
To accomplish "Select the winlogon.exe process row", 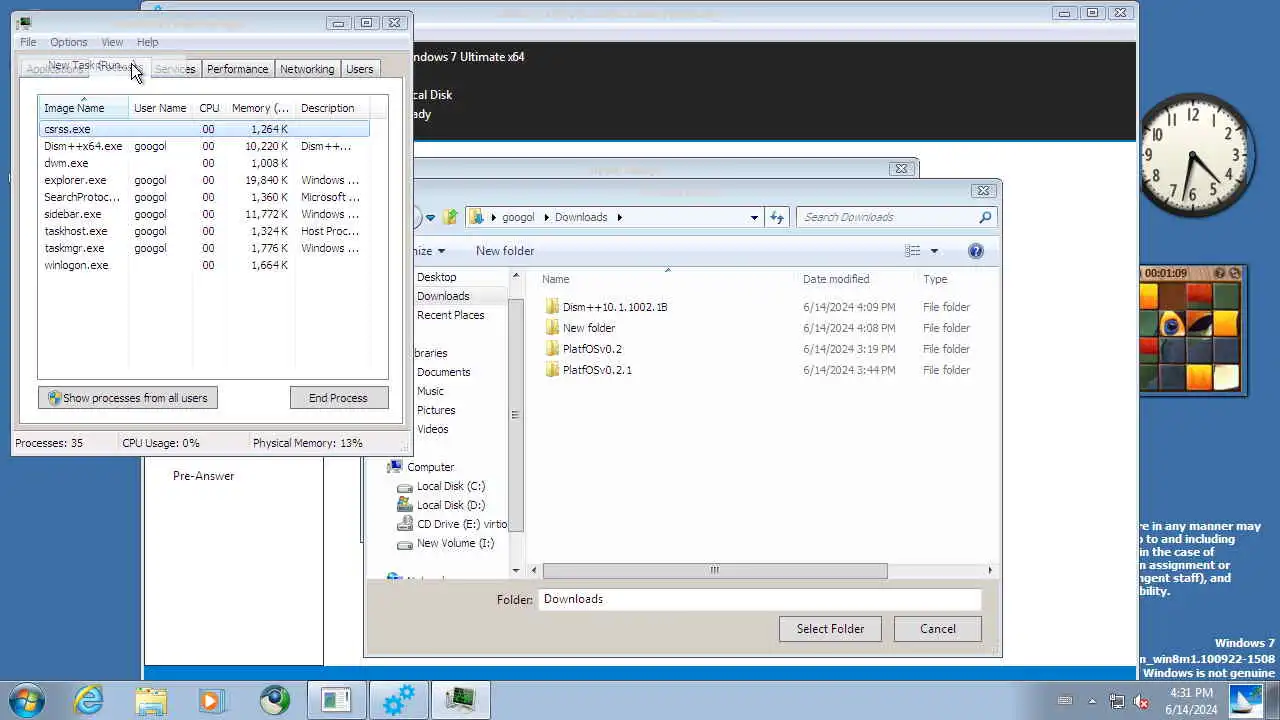I will tap(204, 265).
